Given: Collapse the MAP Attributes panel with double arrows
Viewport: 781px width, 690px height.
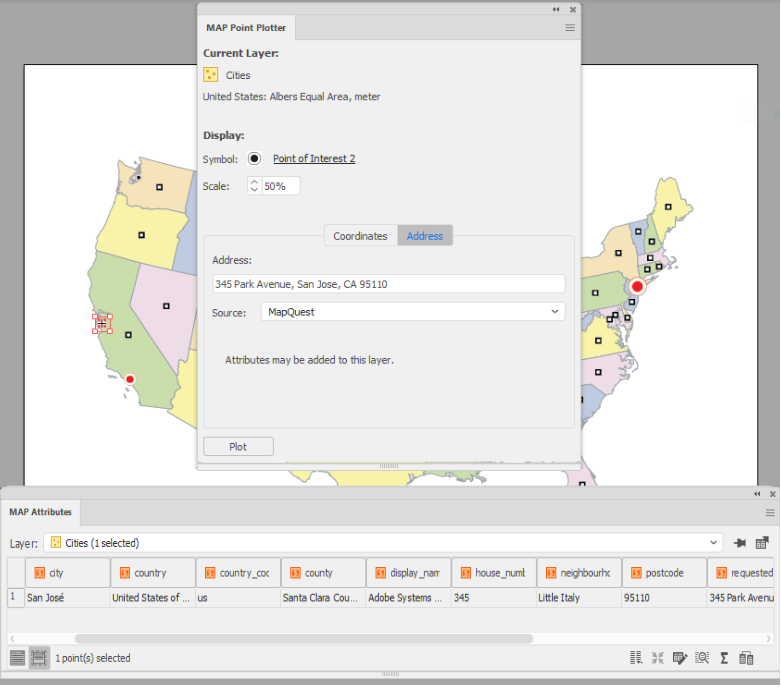Looking at the screenshot, I should coord(757,494).
